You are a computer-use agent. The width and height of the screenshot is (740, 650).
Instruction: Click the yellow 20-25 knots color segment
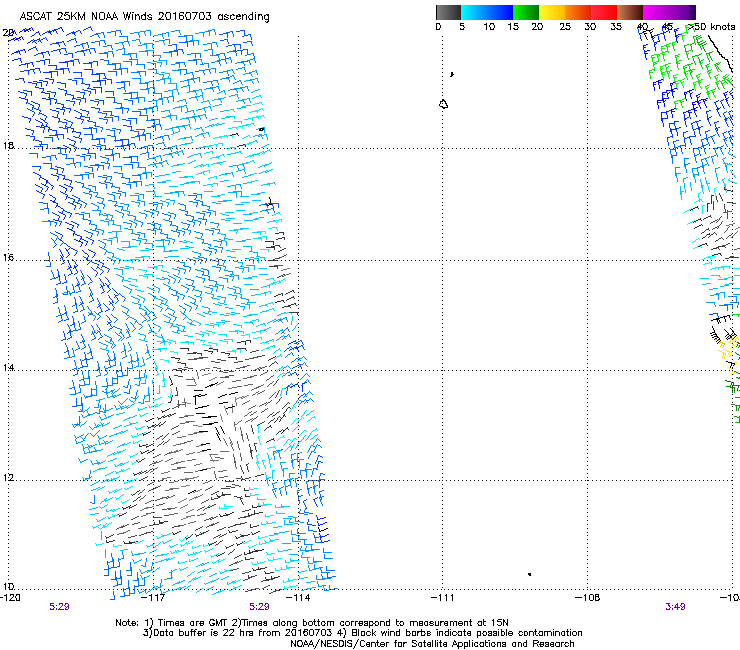coord(552,12)
